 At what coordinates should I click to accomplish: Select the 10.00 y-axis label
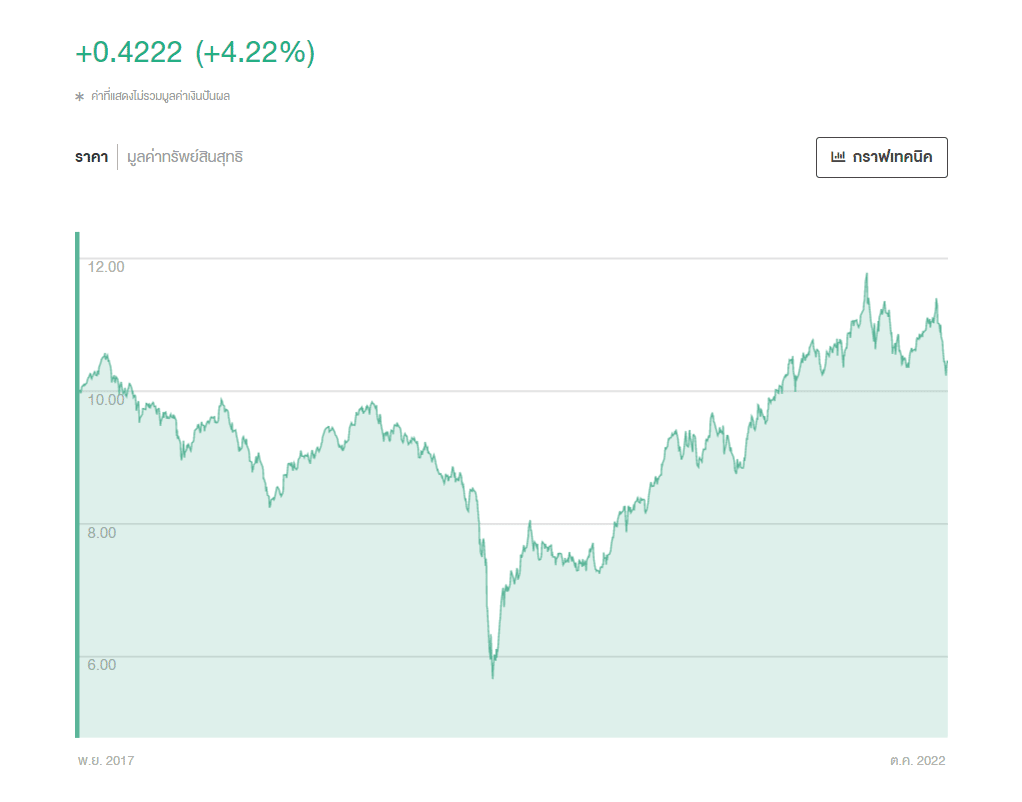click(x=106, y=399)
